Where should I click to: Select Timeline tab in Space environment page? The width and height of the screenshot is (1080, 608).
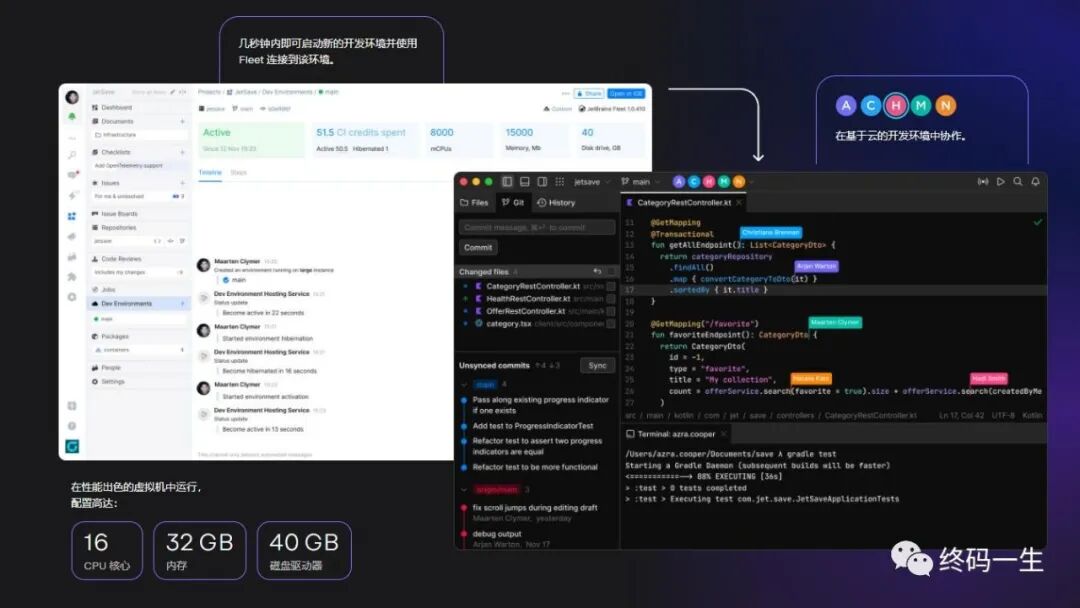point(210,172)
